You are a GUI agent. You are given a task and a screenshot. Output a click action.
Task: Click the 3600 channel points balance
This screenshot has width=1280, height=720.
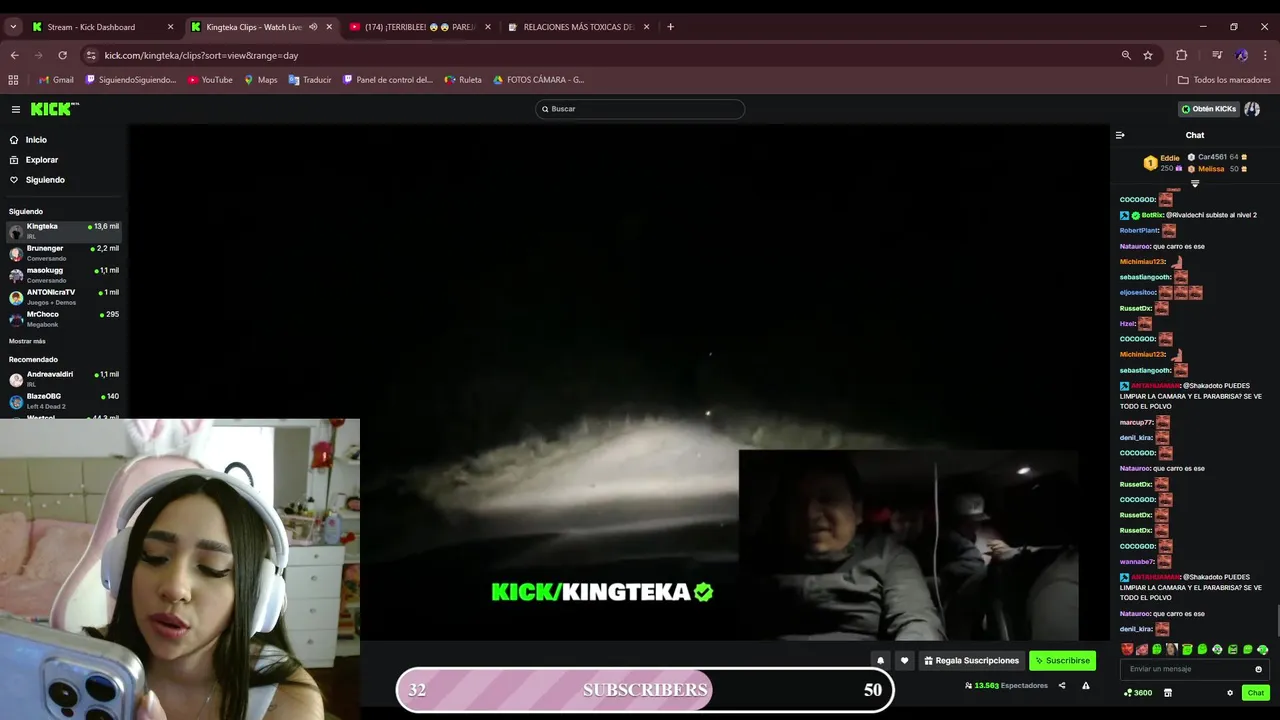(1138, 693)
